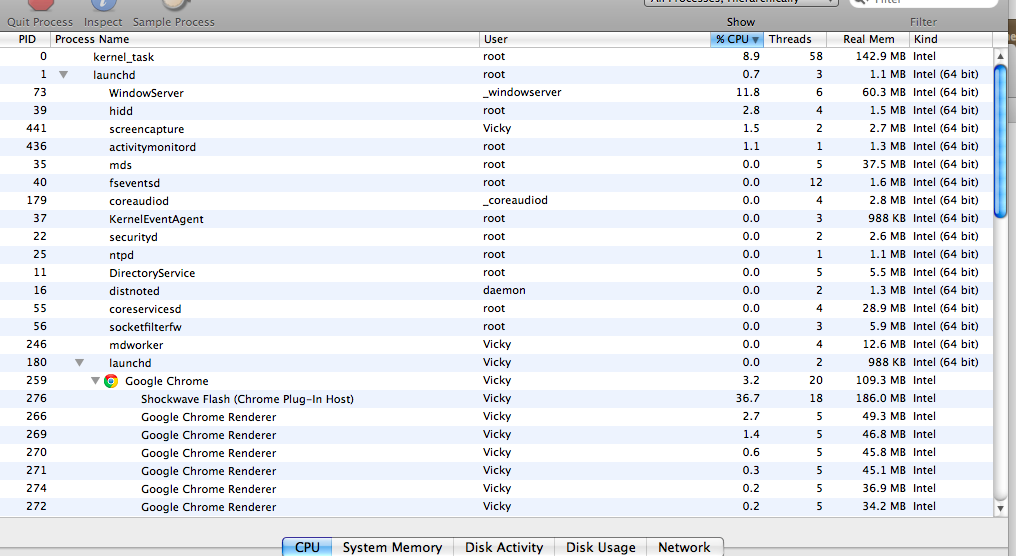
Task: Click the Inspect toolbar button
Action: pyautogui.click(x=102, y=14)
